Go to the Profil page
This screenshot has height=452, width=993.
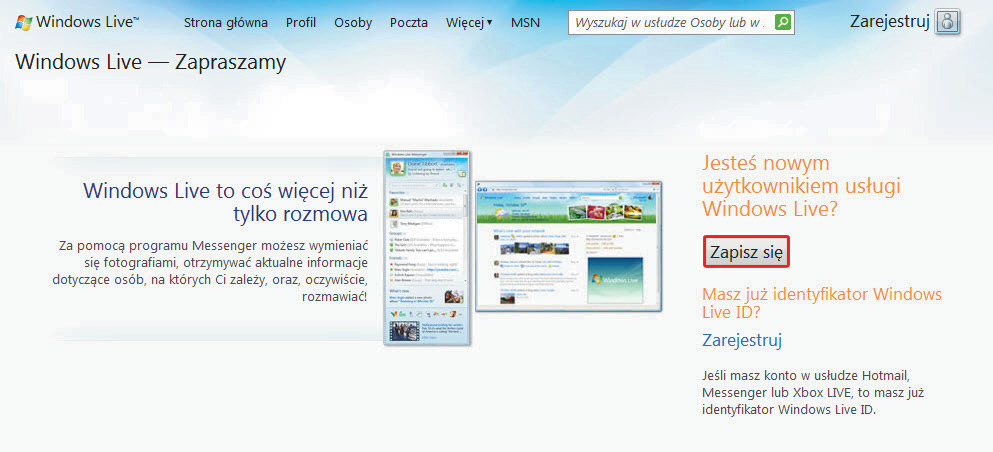[300, 22]
